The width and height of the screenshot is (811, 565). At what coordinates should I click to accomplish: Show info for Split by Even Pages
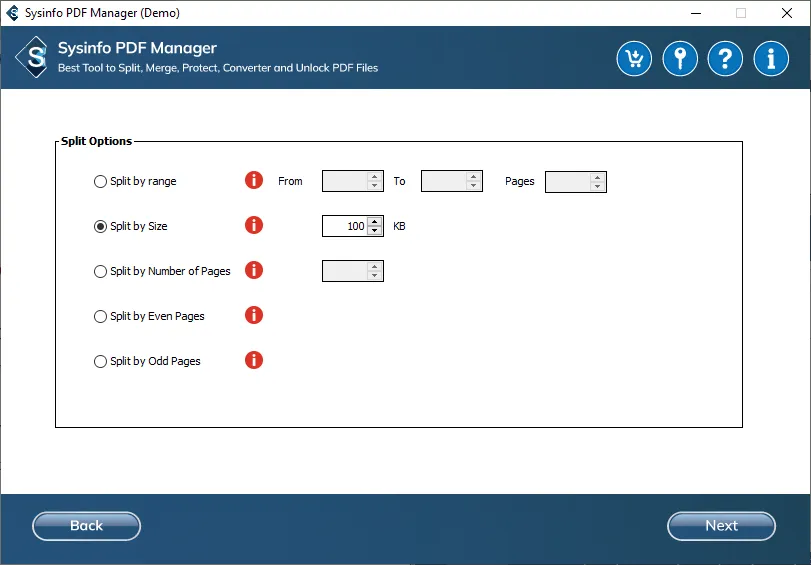(x=254, y=316)
